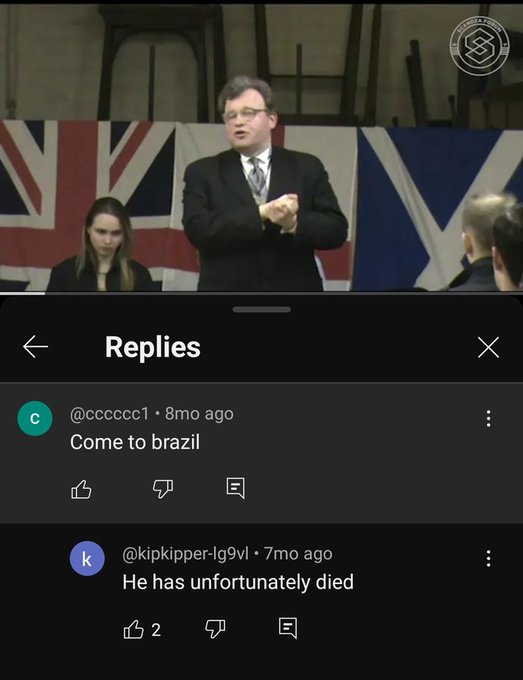Reply to the "Come to brazil" comment
Viewport: 523px width, 680px height.
[236, 488]
